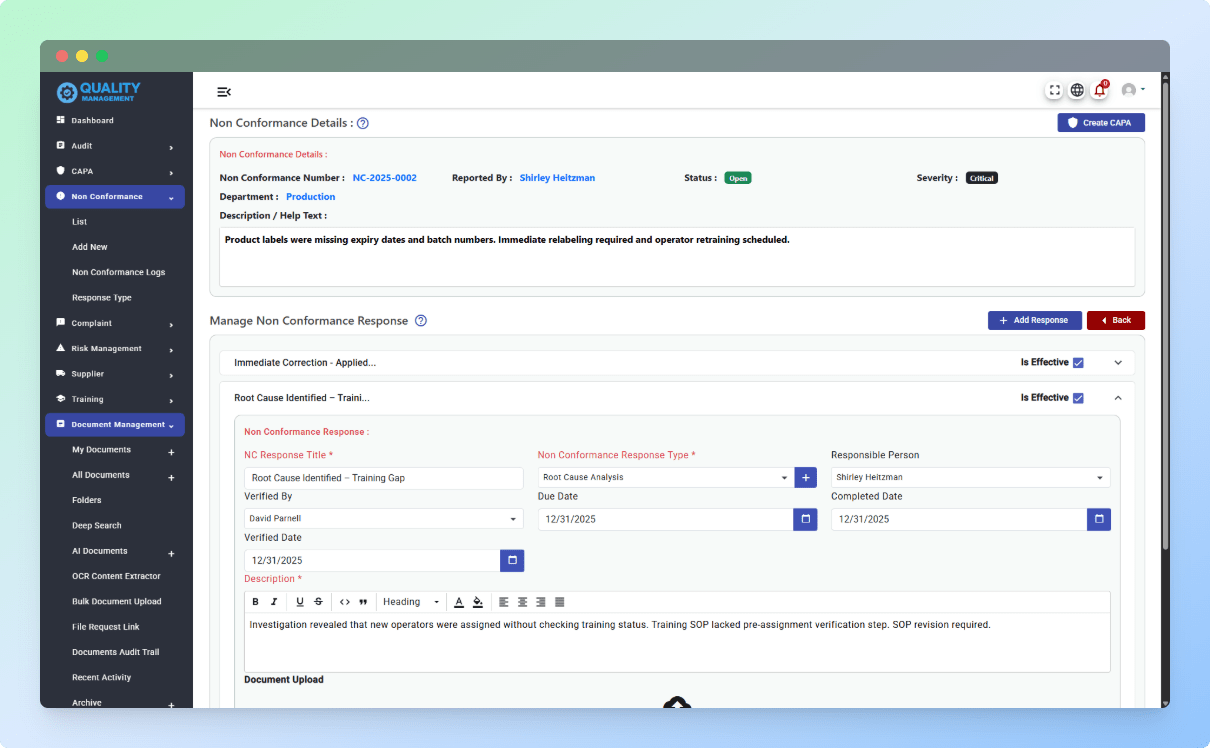Enter fullscreen mode from the top bar
This screenshot has height=748, width=1210.
coord(1054,89)
